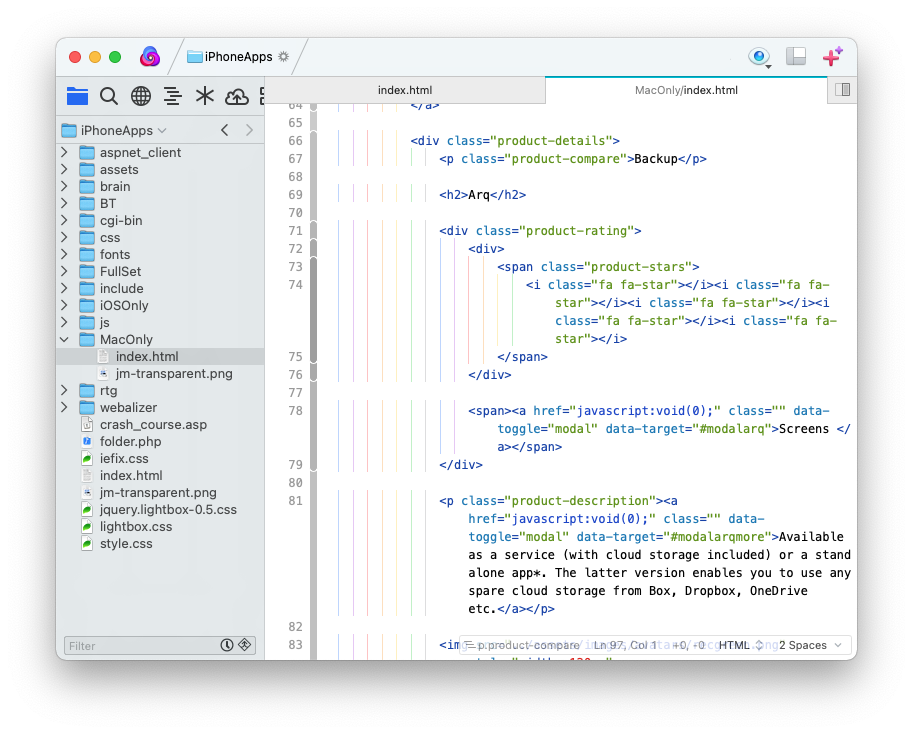The height and width of the screenshot is (734, 913).
Task: Select the iOSOnly folder
Action: click(160, 306)
